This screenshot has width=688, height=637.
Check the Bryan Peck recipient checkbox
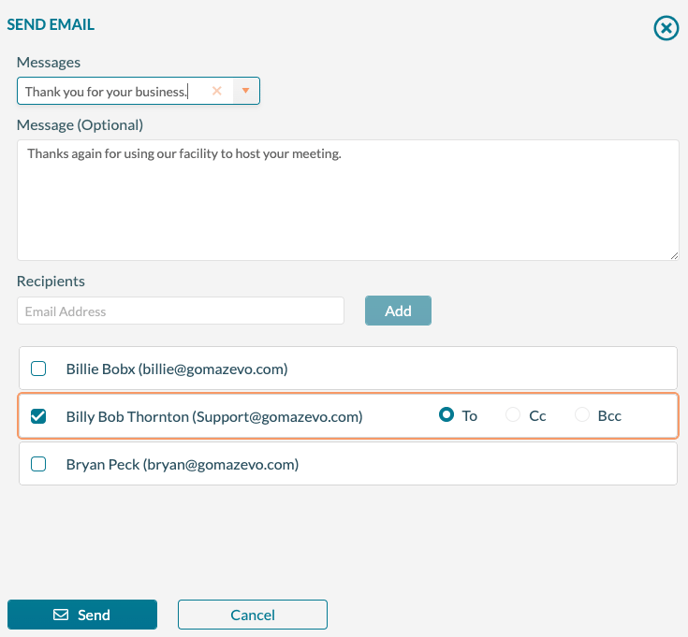click(39, 464)
